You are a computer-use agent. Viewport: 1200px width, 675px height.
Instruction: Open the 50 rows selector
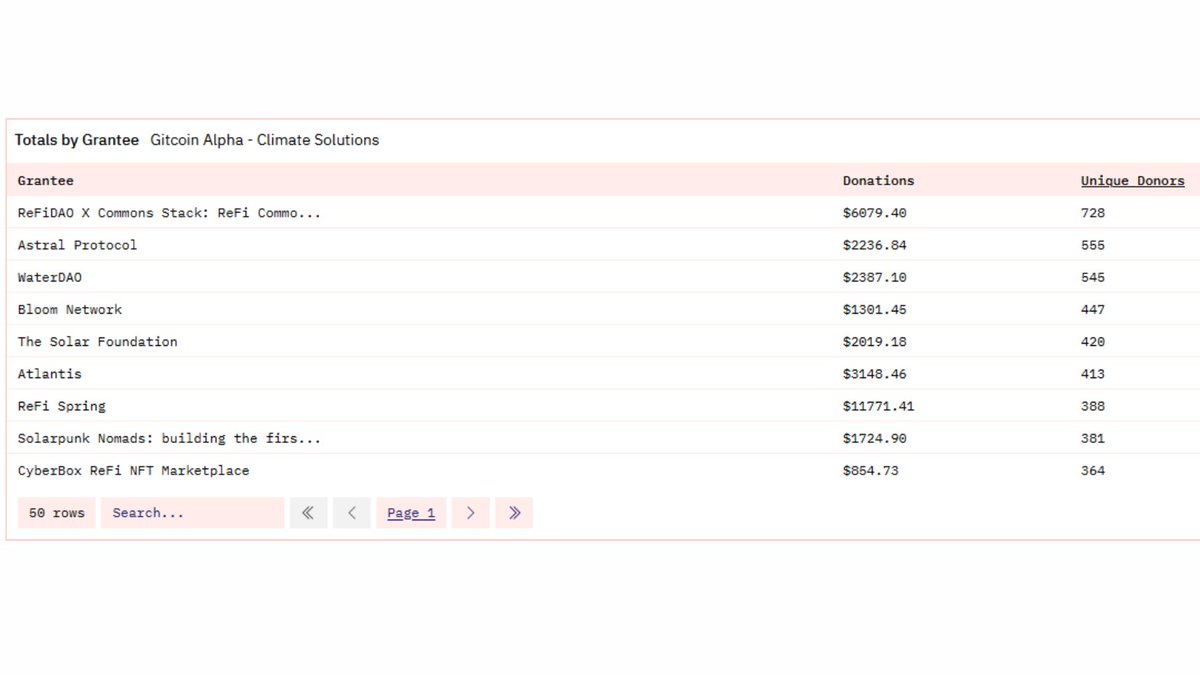(57, 513)
